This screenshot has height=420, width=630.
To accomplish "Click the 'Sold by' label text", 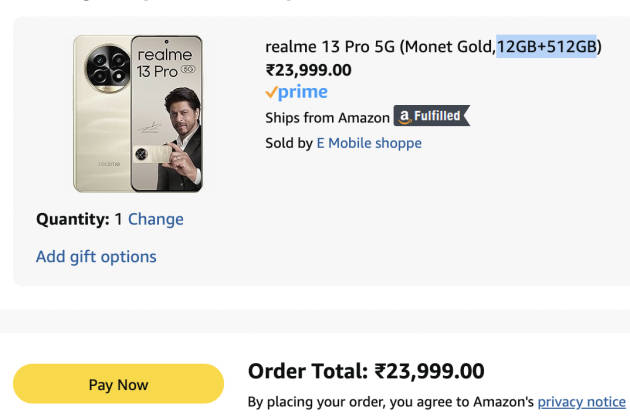I will tap(288, 143).
